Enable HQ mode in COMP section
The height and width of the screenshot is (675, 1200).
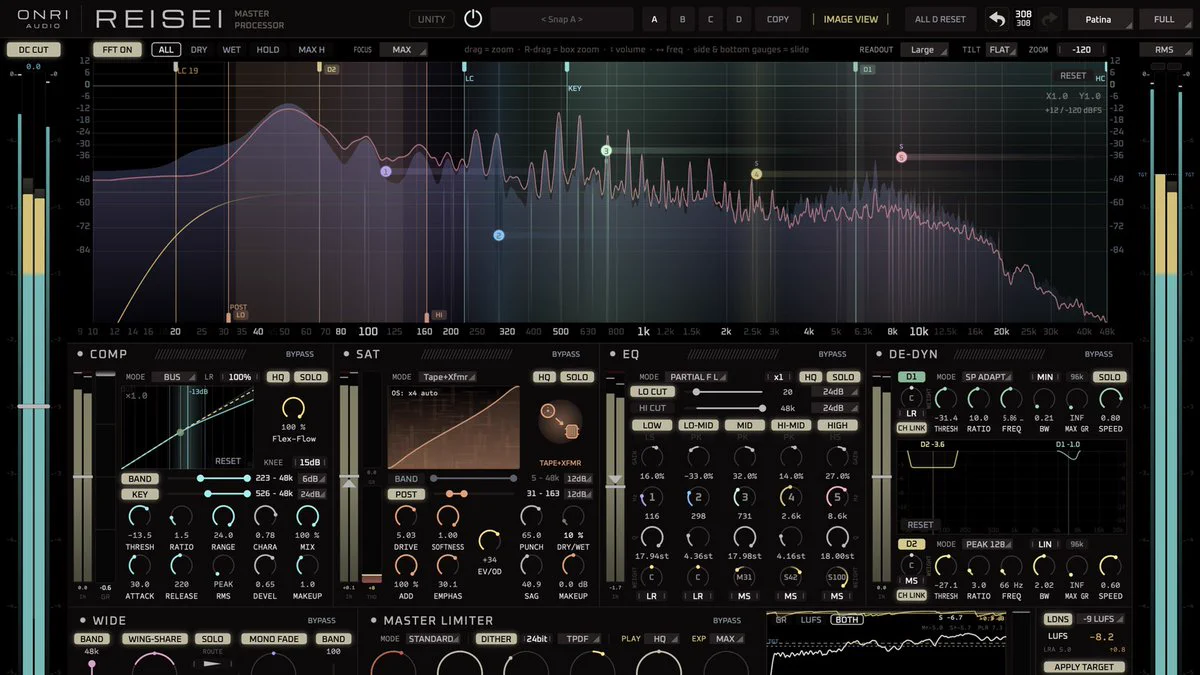pos(277,377)
